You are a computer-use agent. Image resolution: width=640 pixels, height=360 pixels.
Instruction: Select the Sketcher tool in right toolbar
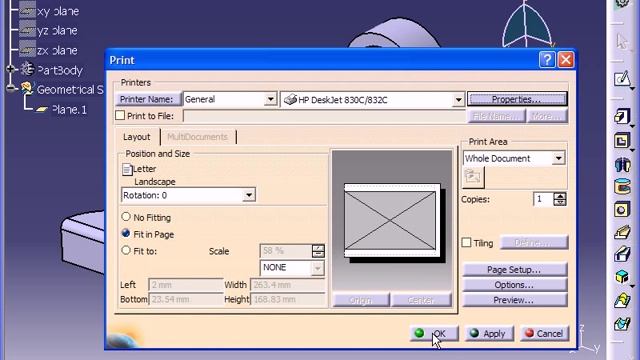[x=622, y=78]
